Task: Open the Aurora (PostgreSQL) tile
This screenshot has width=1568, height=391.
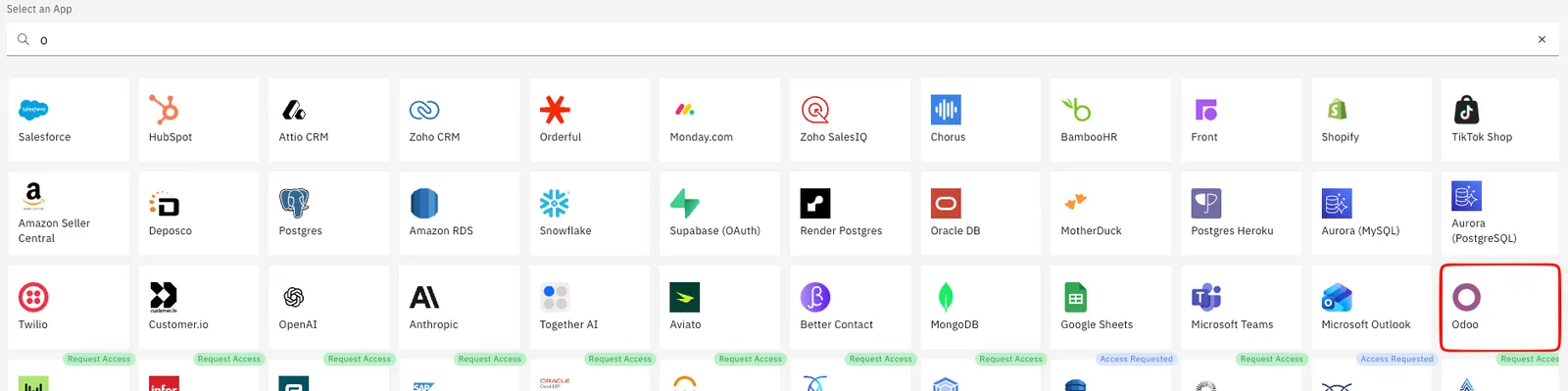Action: point(1500,214)
